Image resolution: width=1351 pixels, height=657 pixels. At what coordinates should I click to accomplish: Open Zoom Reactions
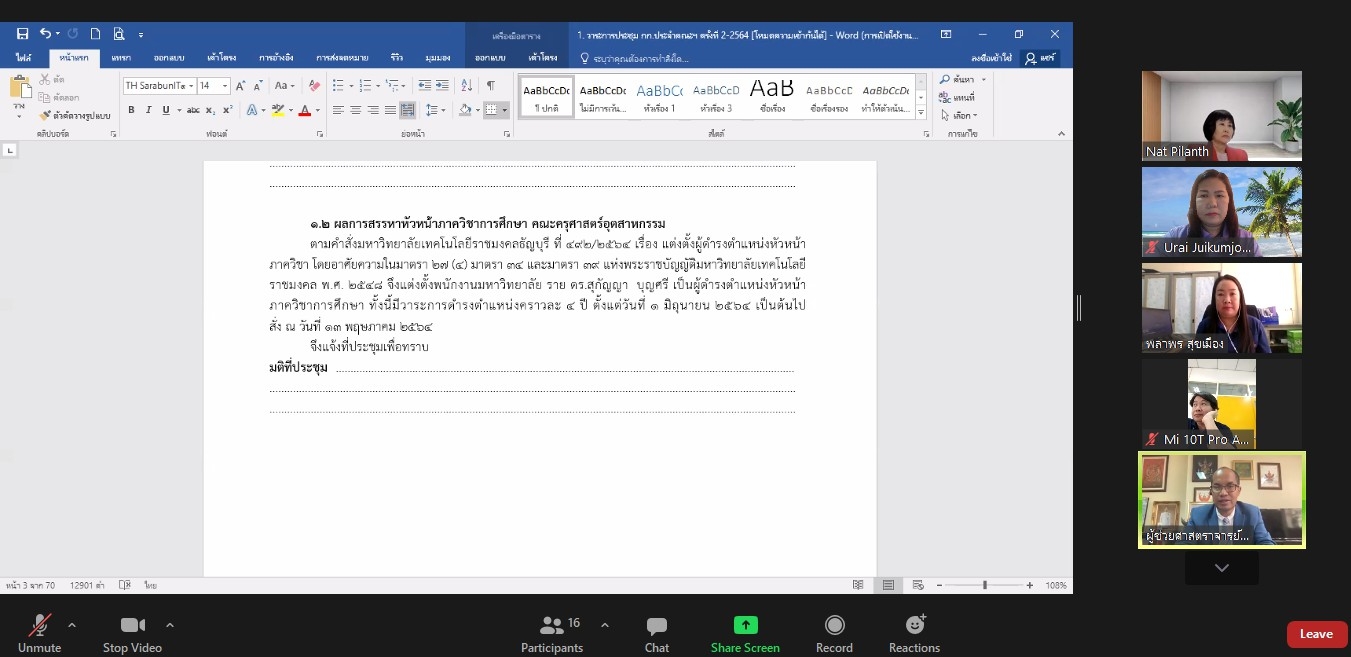pos(914,634)
